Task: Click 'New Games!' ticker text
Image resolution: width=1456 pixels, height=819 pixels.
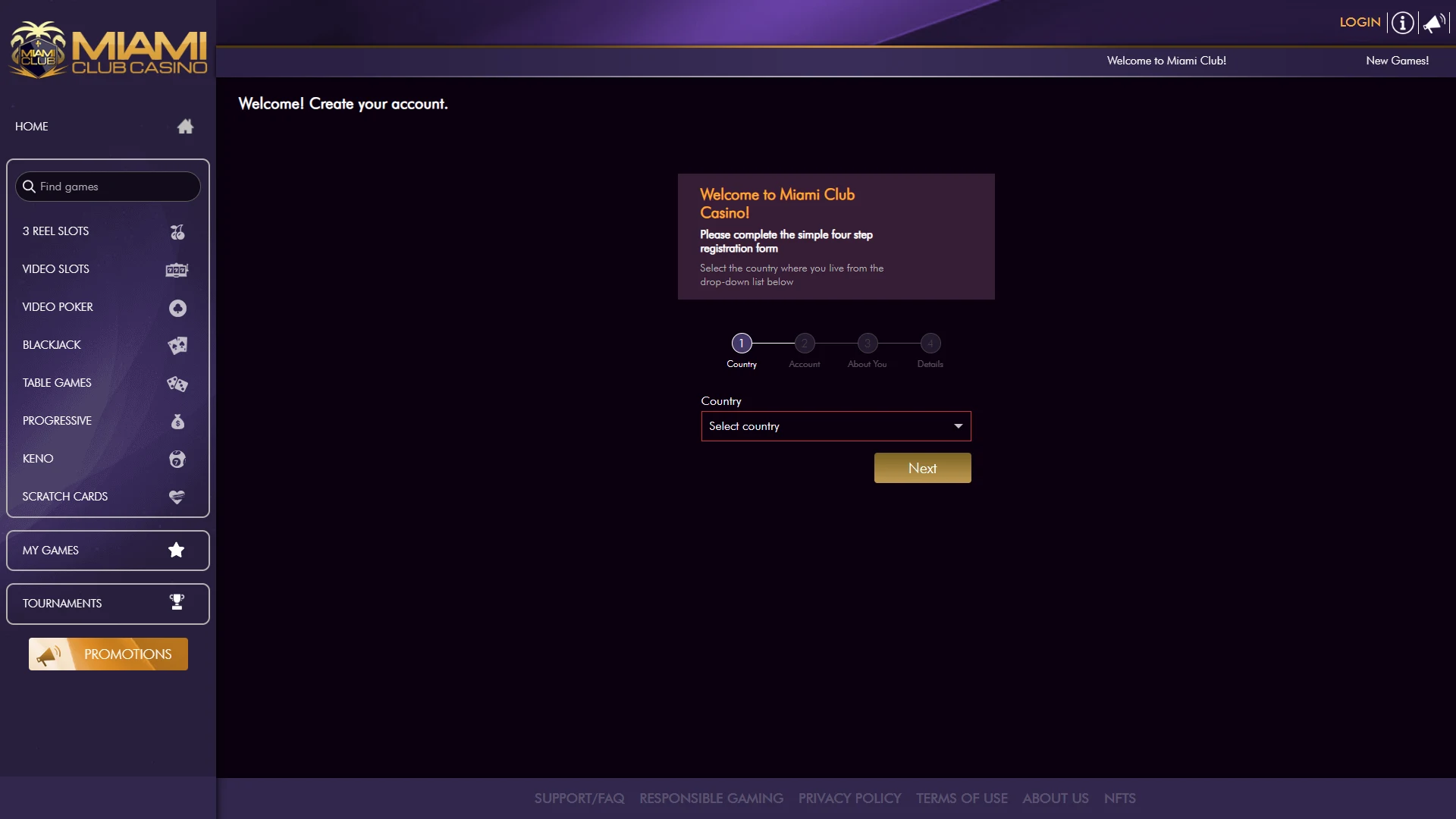Action: click(x=1398, y=61)
